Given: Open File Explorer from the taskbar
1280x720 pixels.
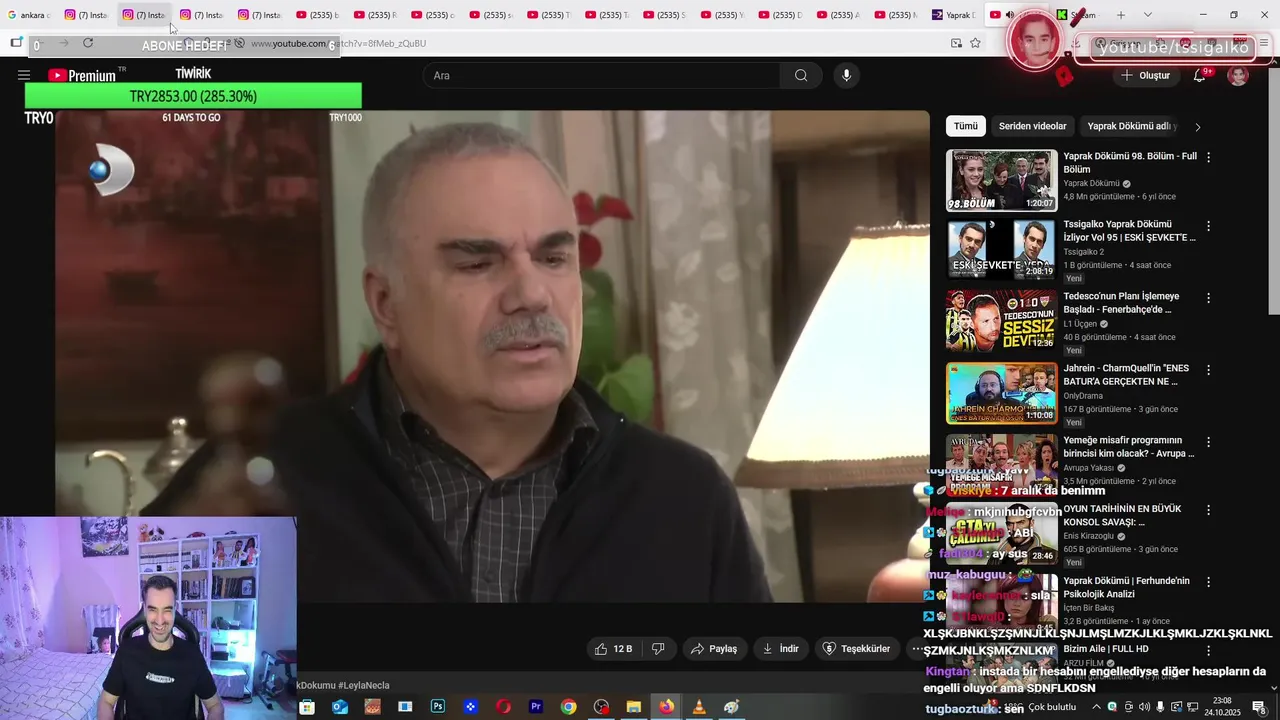Looking at the screenshot, I should pyautogui.click(x=634, y=707).
